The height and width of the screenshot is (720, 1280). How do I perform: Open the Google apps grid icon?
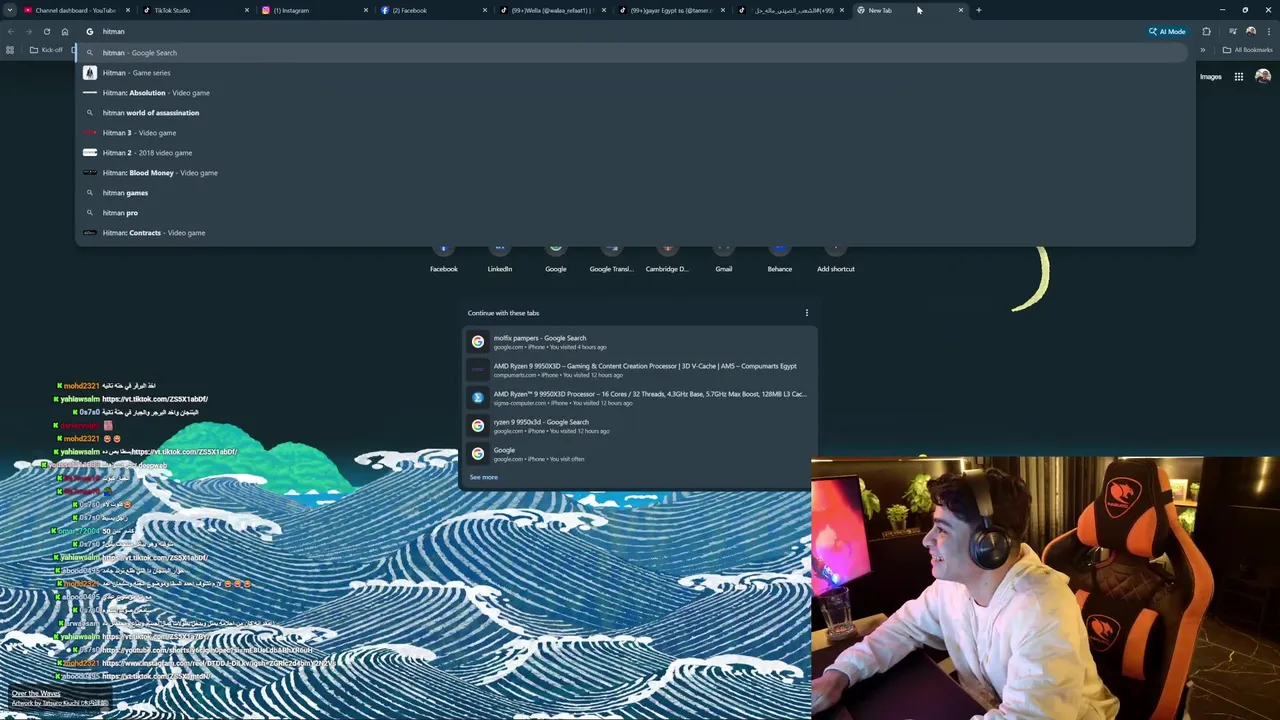pyautogui.click(x=1238, y=76)
